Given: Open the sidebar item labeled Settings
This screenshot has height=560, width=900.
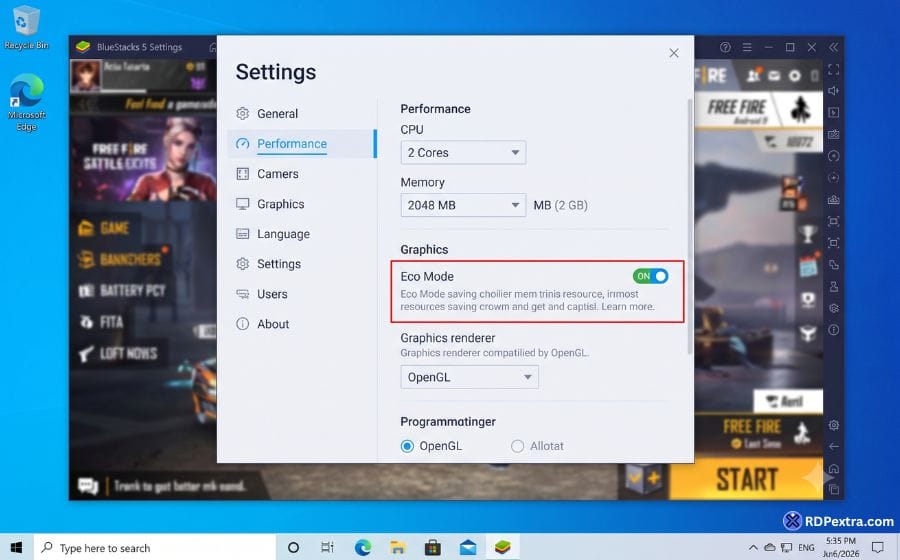Looking at the screenshot, I should pyautogui.click(x=278, y=264).
